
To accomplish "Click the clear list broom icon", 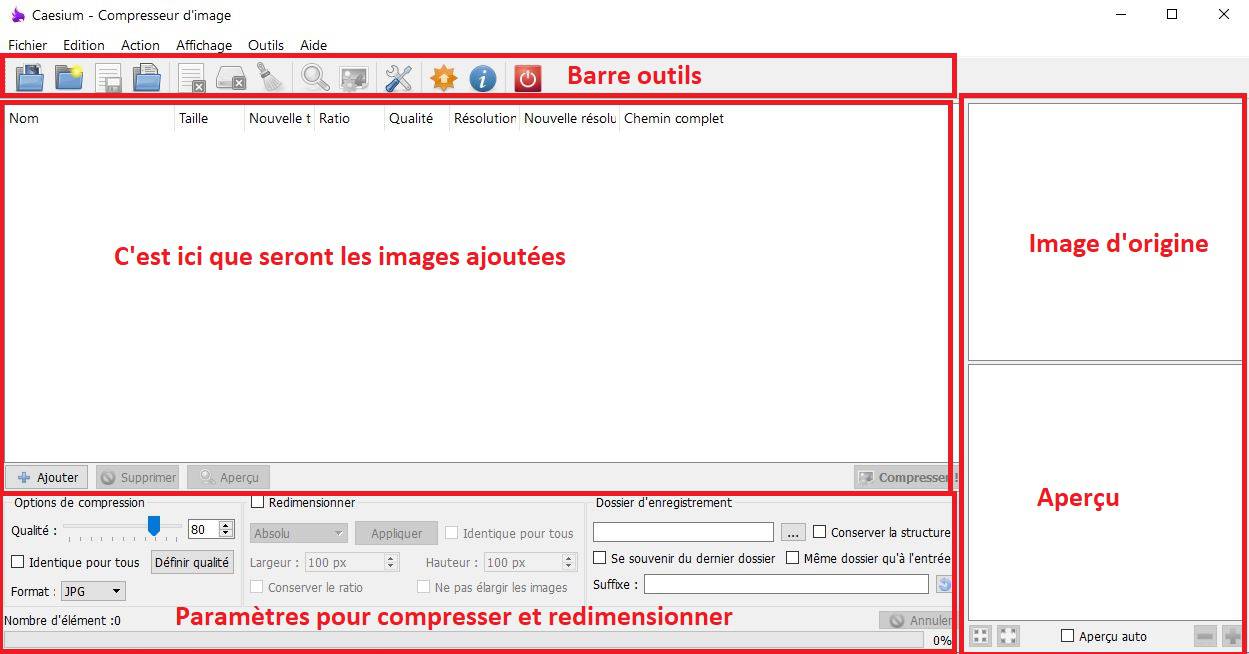I will click(270, 77).
